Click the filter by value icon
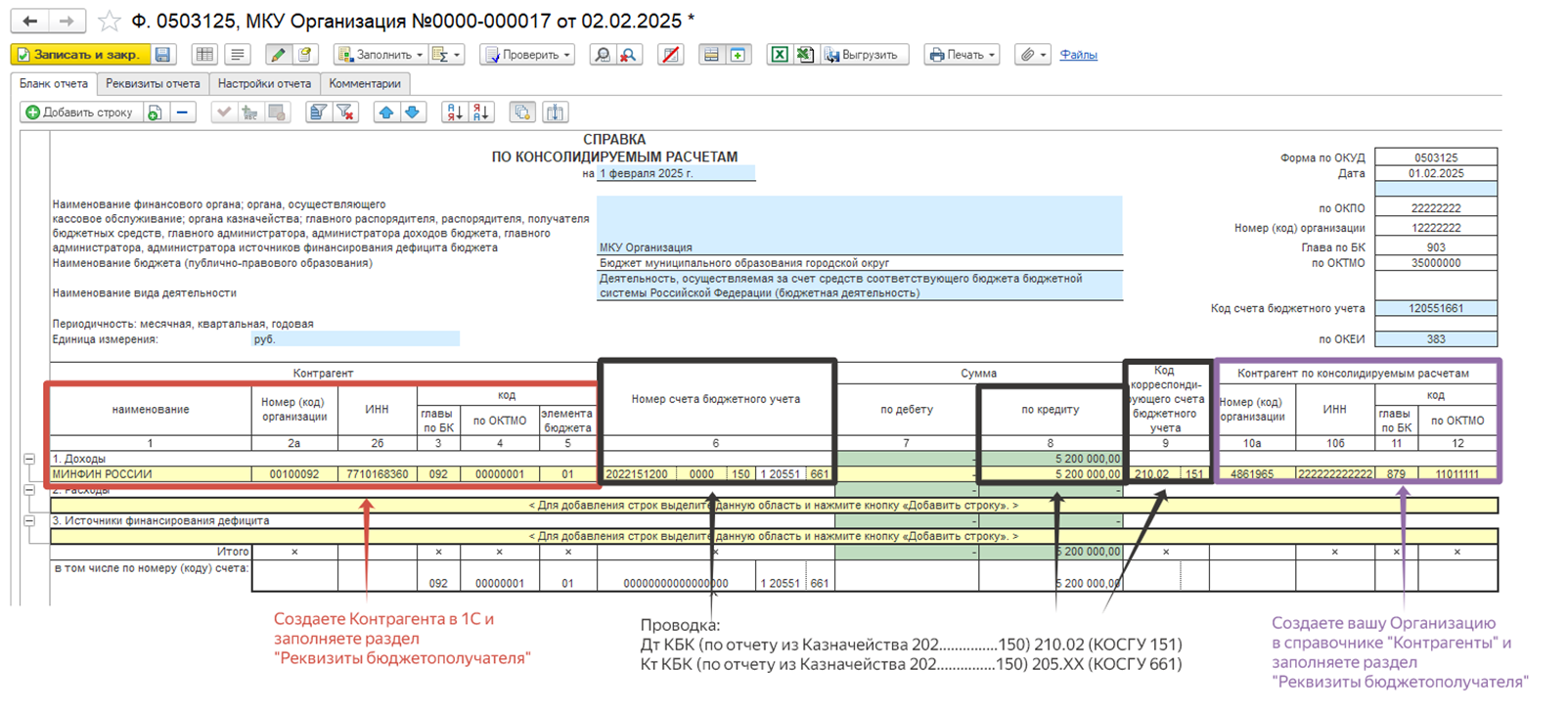This screenshot has height=713, width=1568. click(x=318, y=112)
